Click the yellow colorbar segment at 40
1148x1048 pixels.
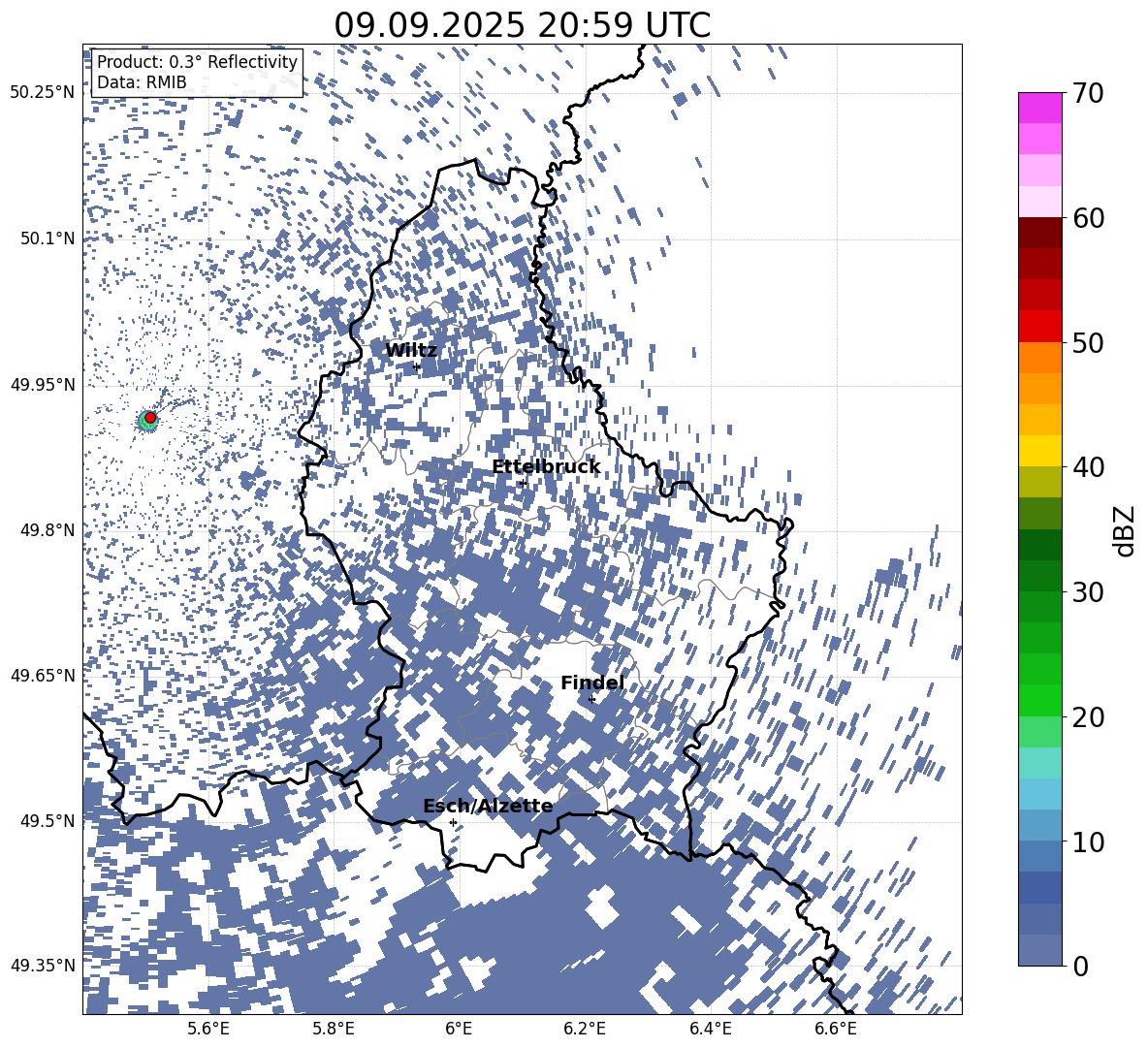coord(1039,452)
